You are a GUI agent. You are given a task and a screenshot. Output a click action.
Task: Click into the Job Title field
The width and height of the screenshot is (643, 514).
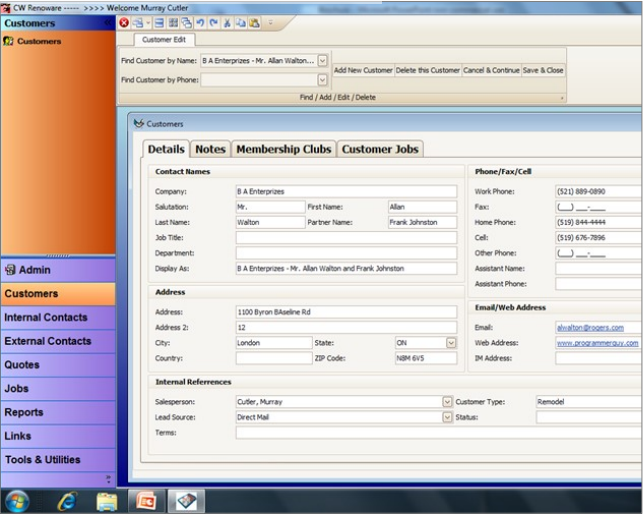[x=345, y=238]
